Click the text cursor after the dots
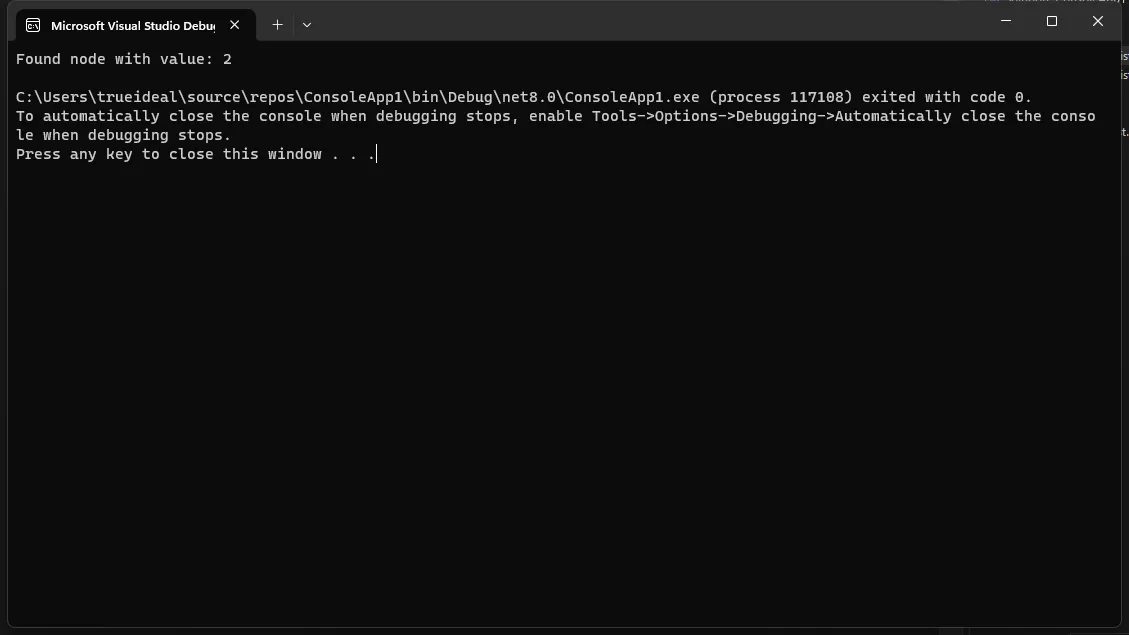Screen dimensions: 1129x635 pyautogui.click(x=376, y=155)
